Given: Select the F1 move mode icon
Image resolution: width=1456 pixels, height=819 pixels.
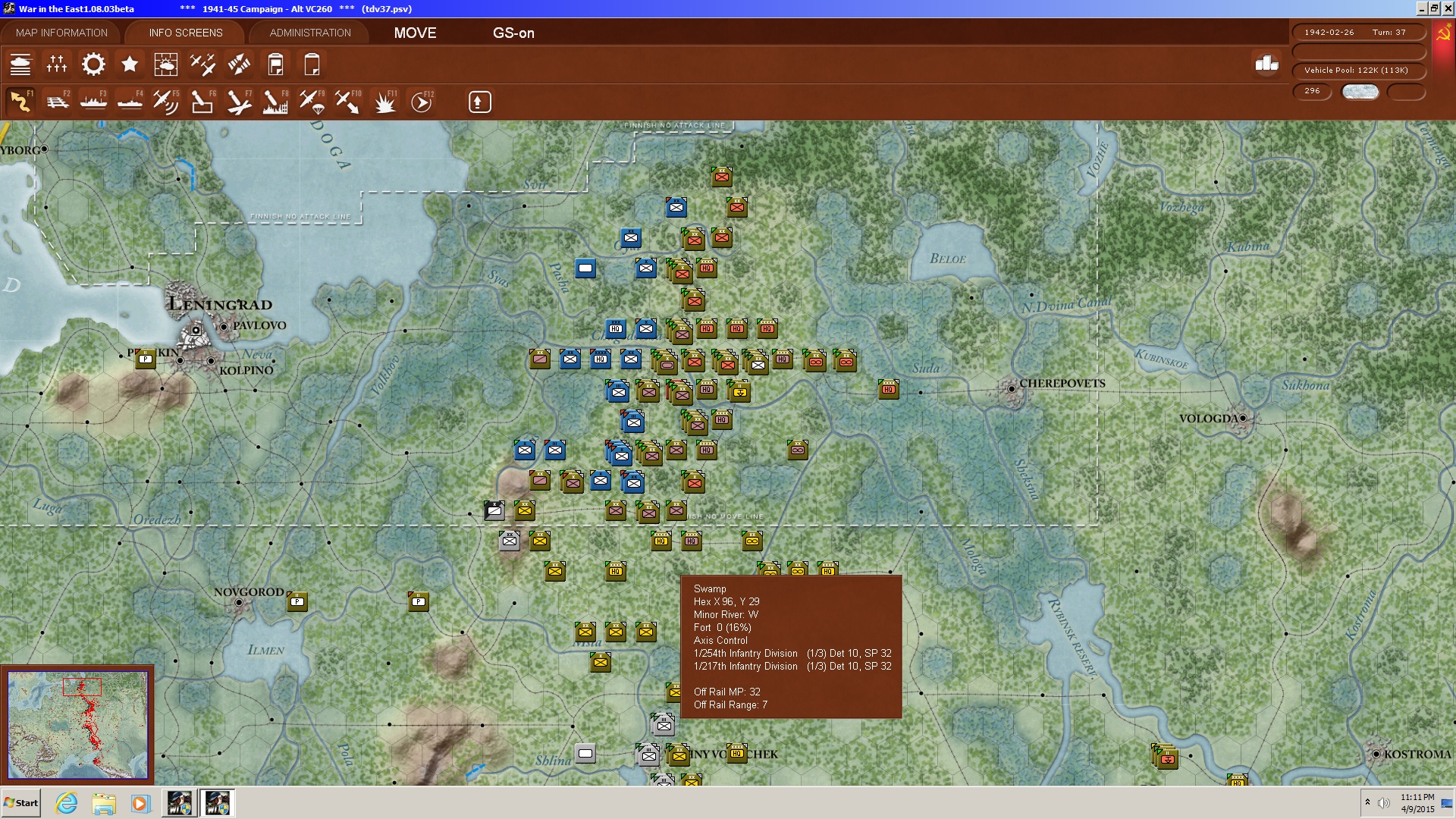Looking at the screenshot, I should click(x=20, y=102).
